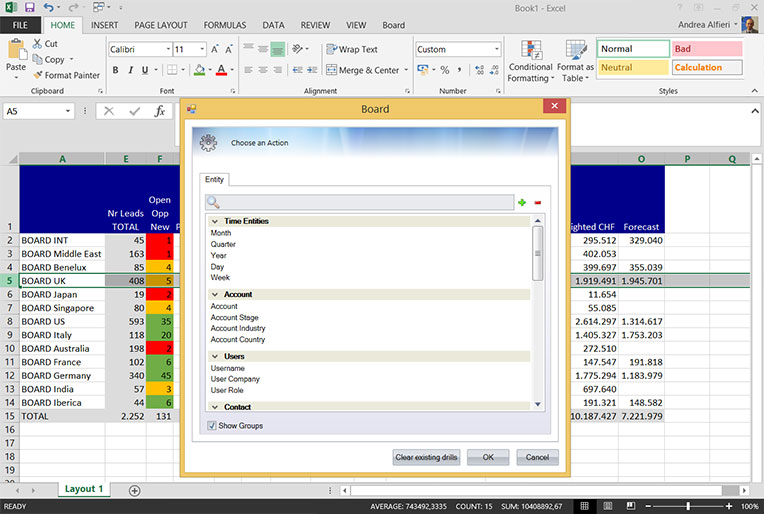Apply the Calculation cell style
Image resolution: width=764 pixels, height=514 pixels.
pos(707,67)
